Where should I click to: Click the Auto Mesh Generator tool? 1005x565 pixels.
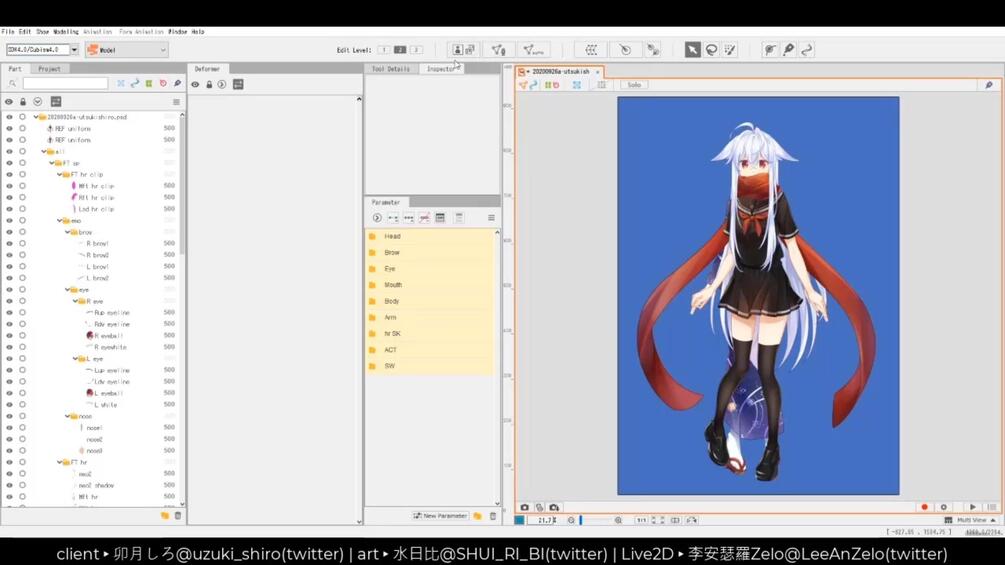tap(533, 50)
